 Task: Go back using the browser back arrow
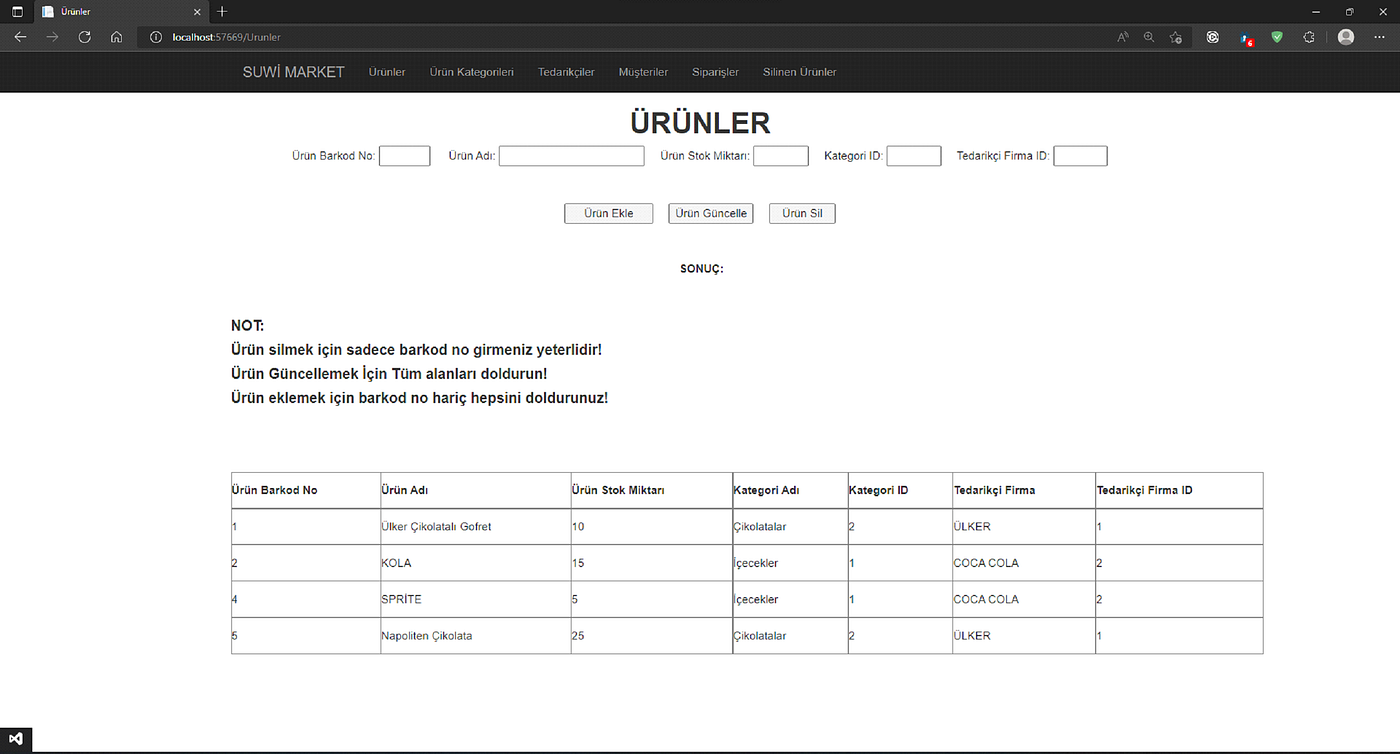coord(20,37)
